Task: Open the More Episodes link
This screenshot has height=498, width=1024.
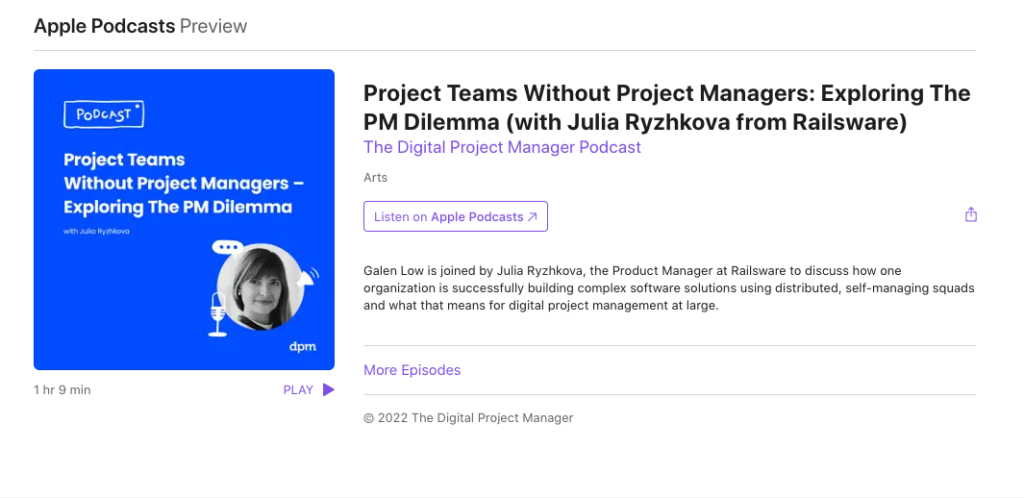Action: [x=412, y=370]
